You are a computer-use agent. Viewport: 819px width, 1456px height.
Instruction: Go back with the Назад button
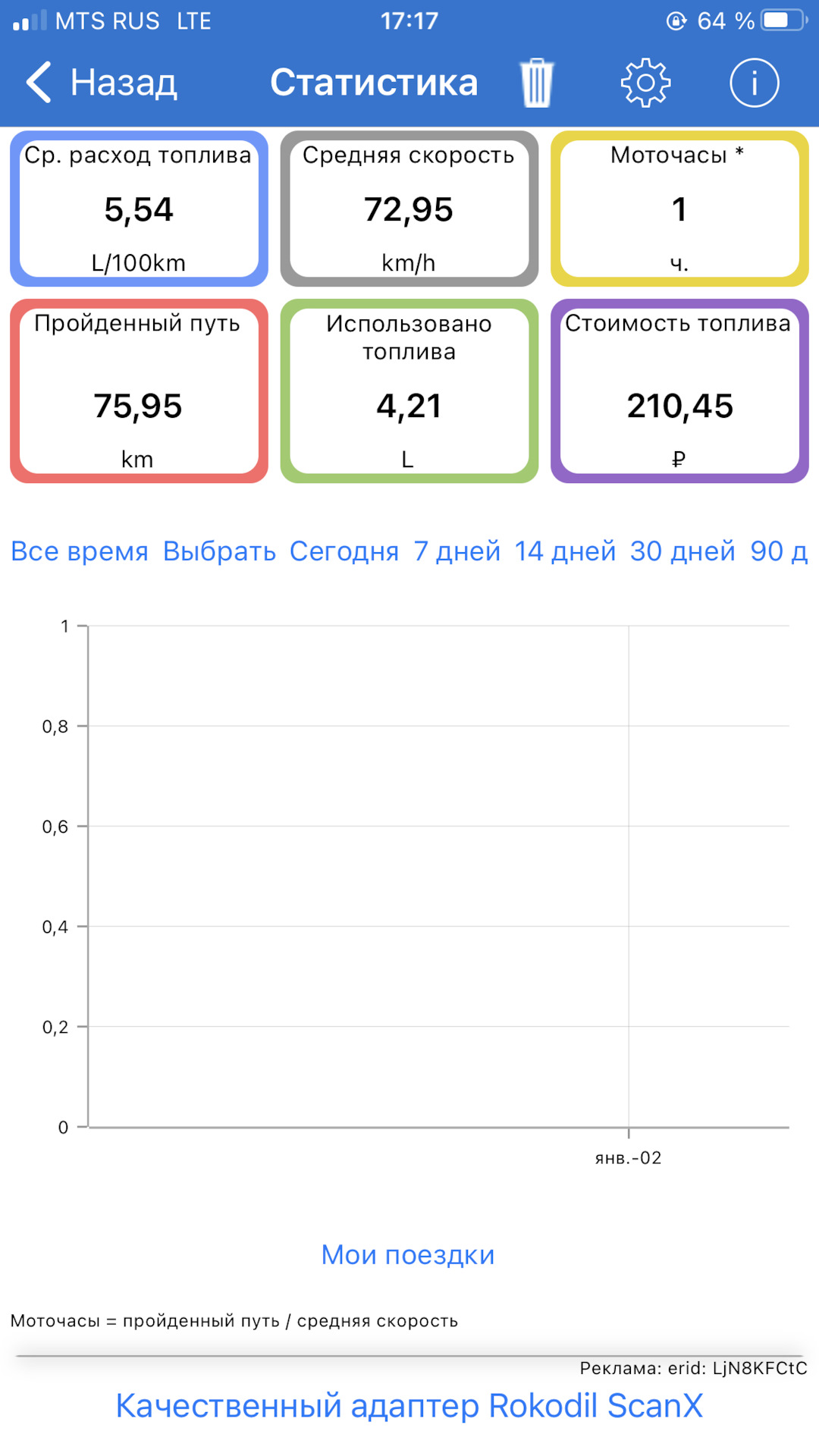[123, 82]
